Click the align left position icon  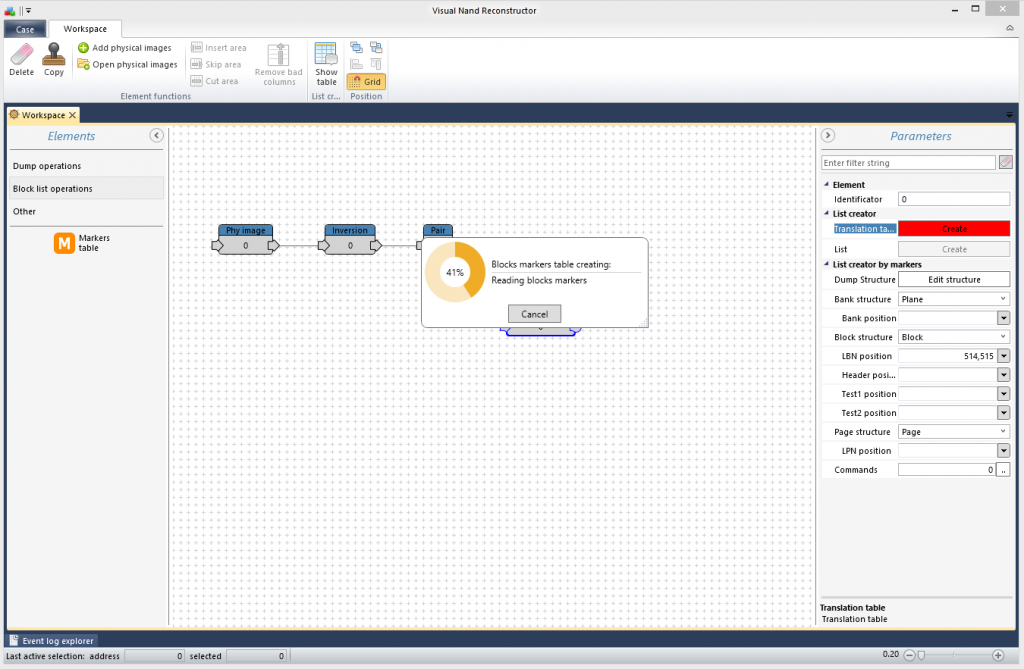coord(356,64)
